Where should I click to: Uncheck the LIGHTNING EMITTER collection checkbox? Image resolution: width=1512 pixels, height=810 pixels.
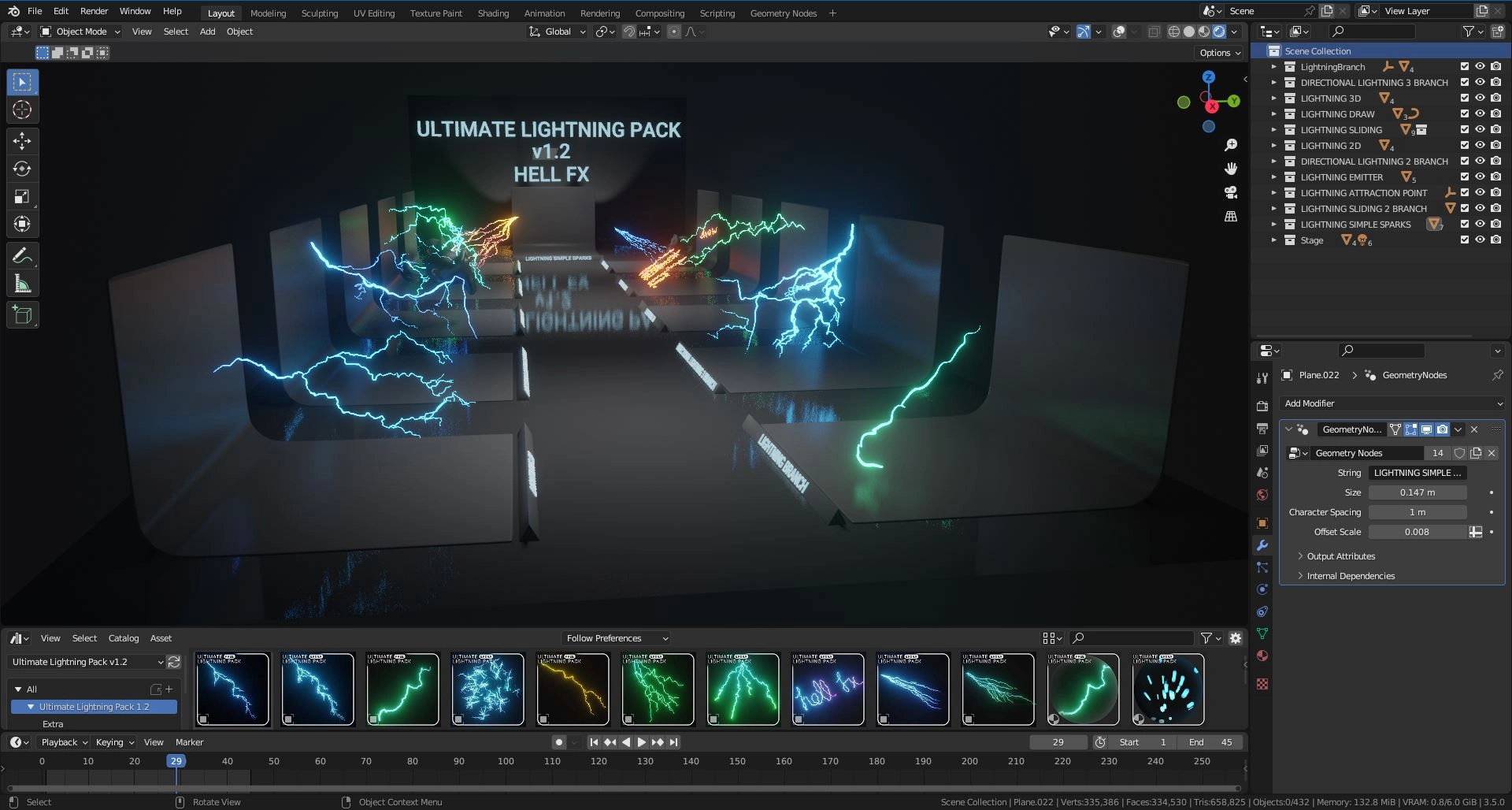(1465, 177)
